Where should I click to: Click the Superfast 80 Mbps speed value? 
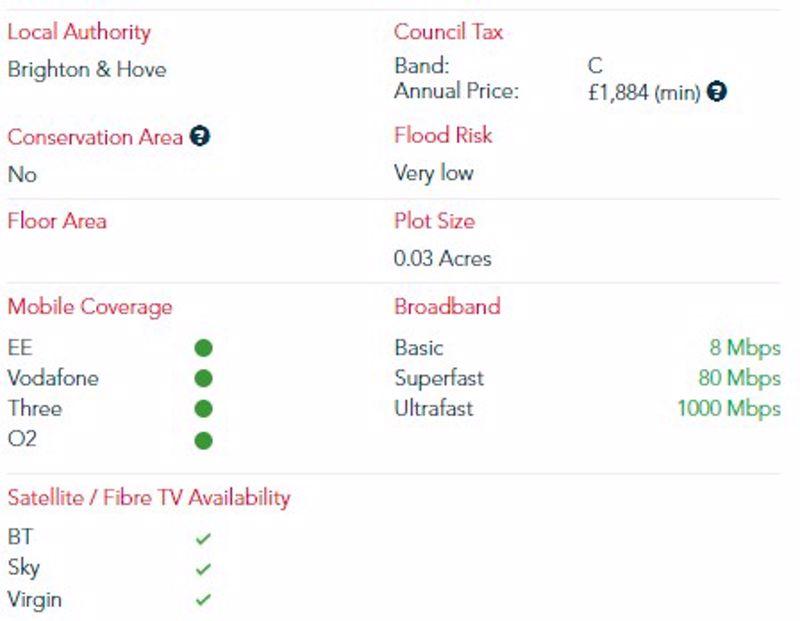pyautogui.click(x=740, y=379)
